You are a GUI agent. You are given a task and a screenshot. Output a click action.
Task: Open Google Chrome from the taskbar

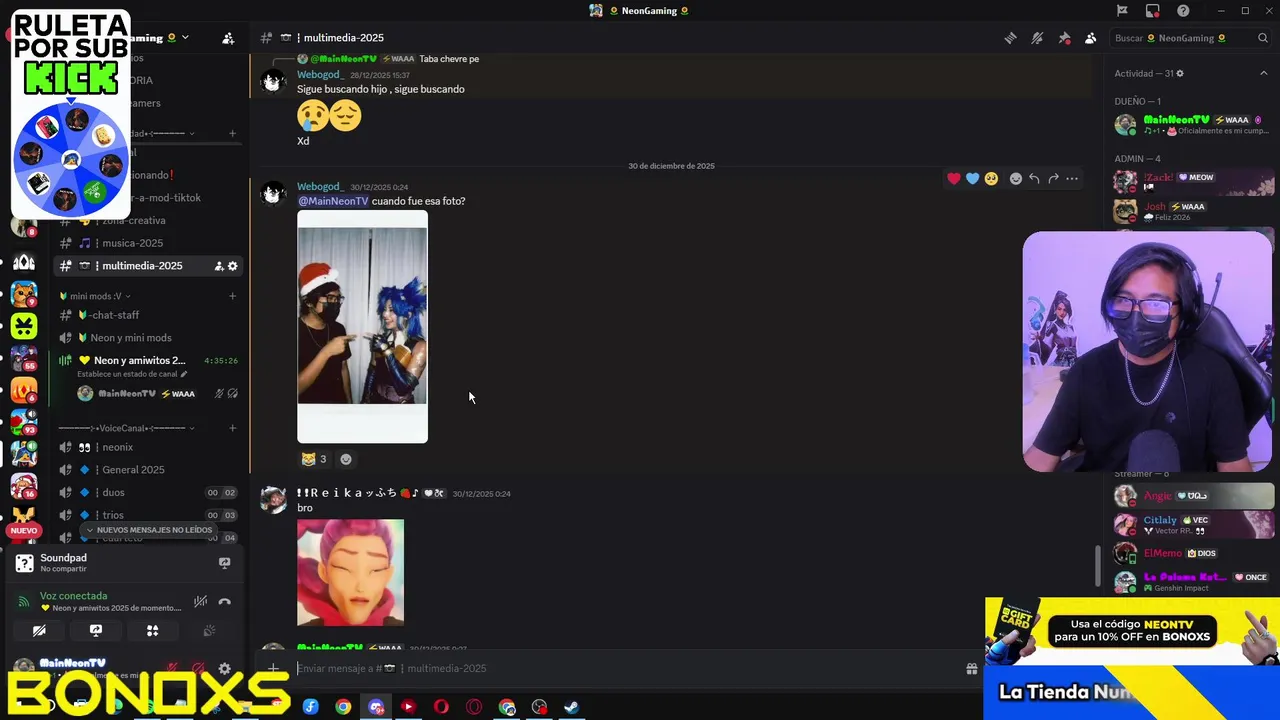coord(343,707)
